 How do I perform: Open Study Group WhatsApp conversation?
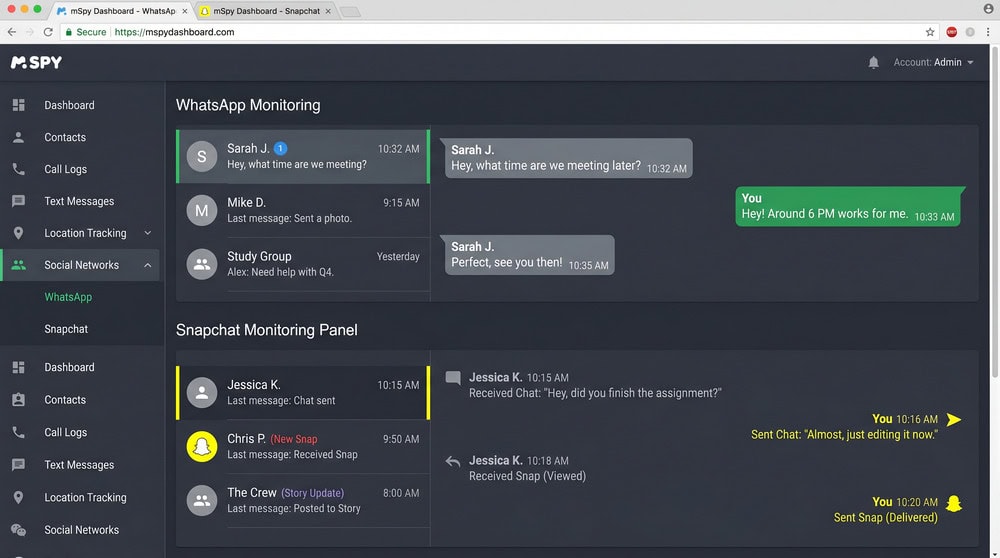[303, 264]
